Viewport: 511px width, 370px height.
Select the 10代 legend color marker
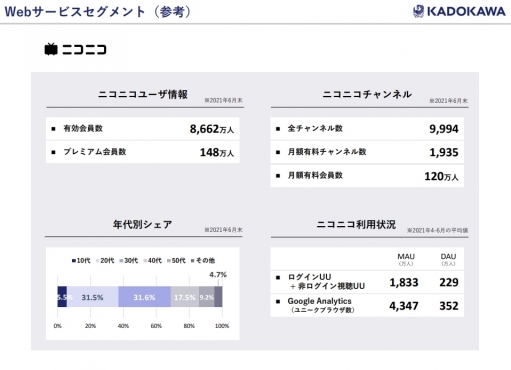tap(74, 261)
